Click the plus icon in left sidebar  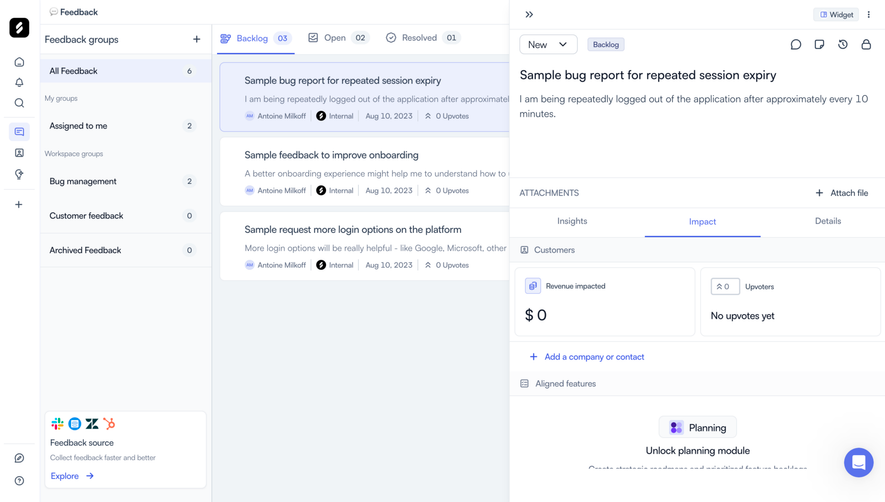(x=19, y=204)
